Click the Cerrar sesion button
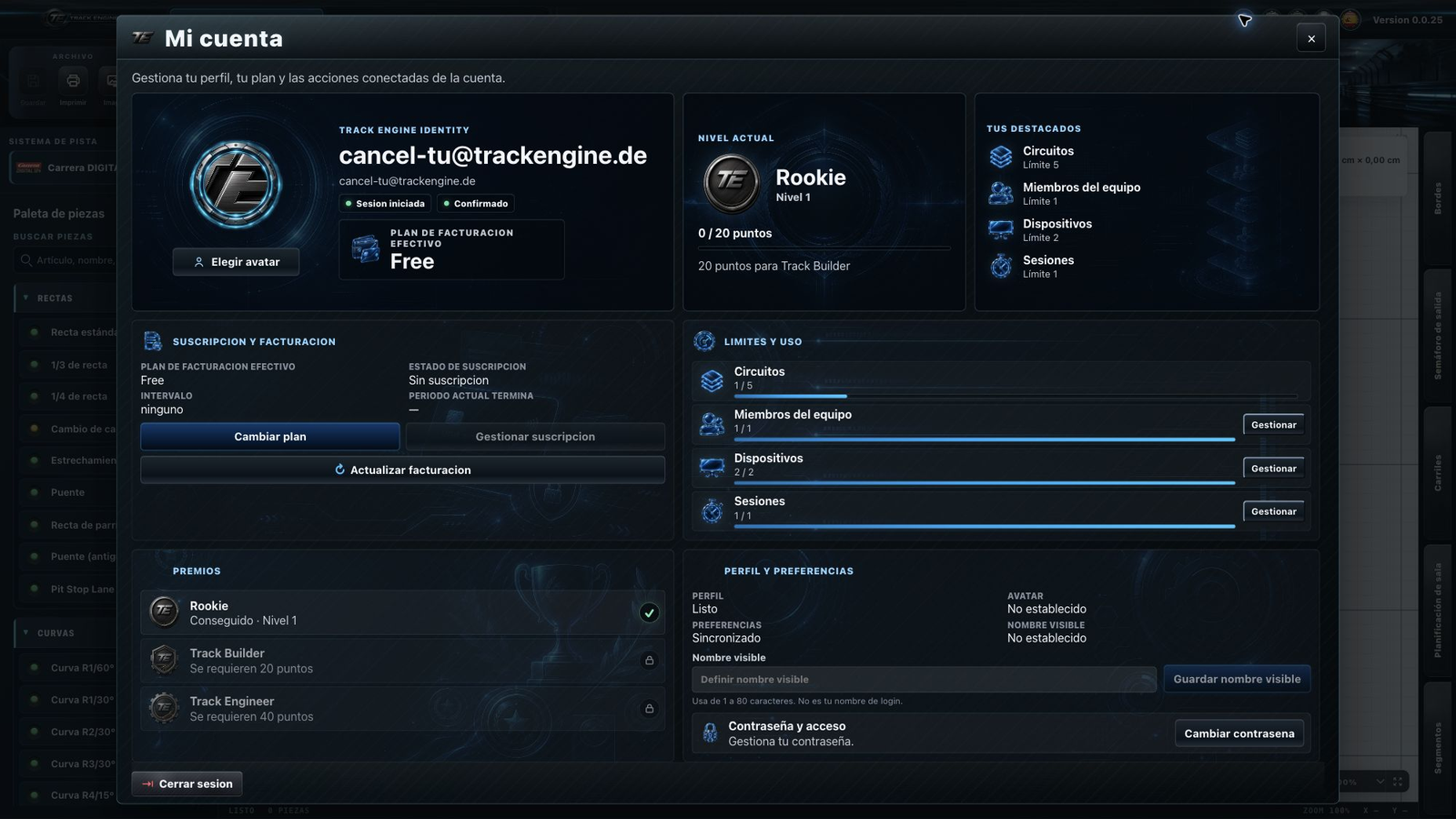Image resolution: width=1456 pixels, height=819 pixels. [x=187, y=784]
